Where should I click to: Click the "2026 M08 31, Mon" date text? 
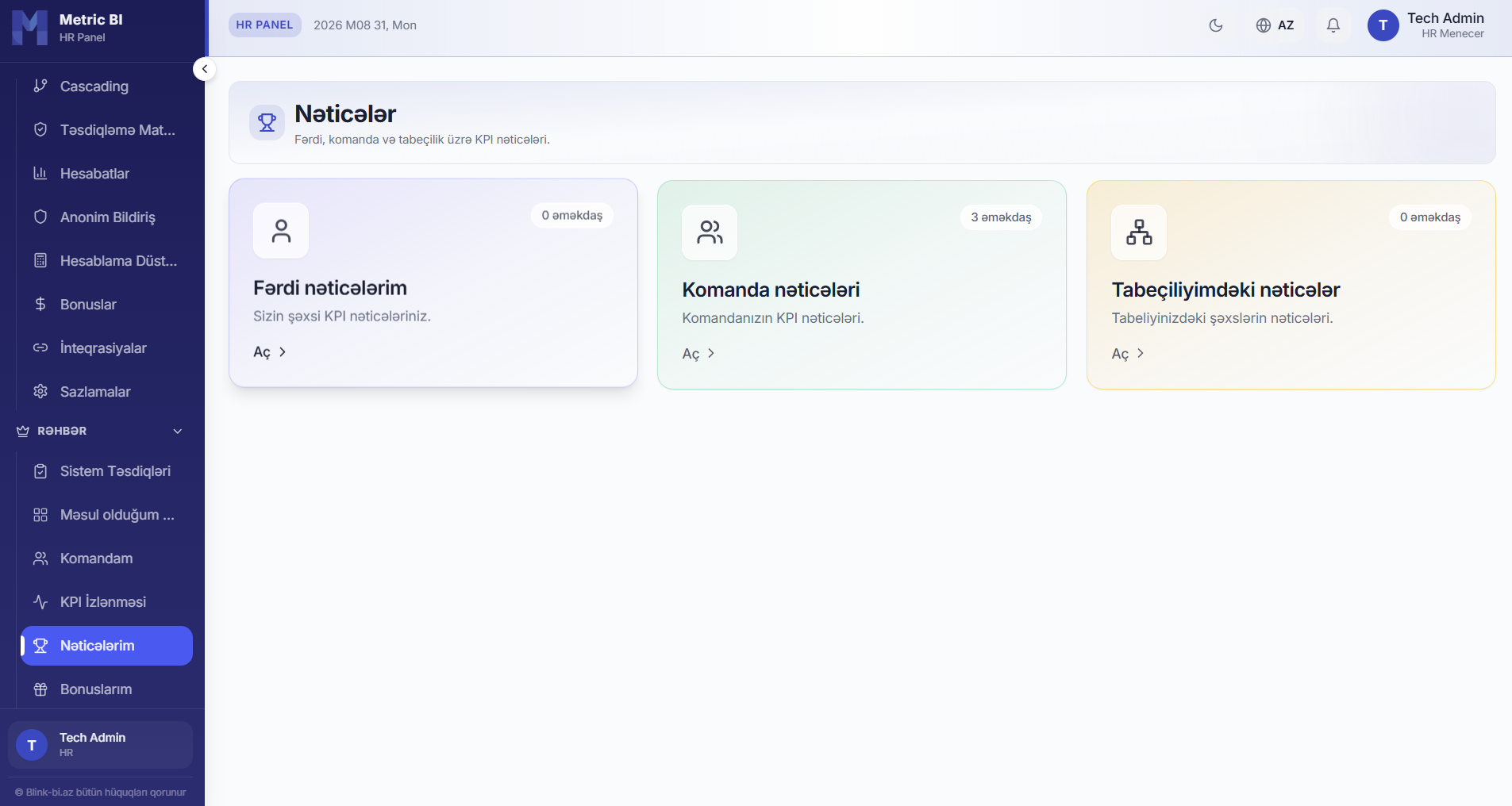point(365,25)
